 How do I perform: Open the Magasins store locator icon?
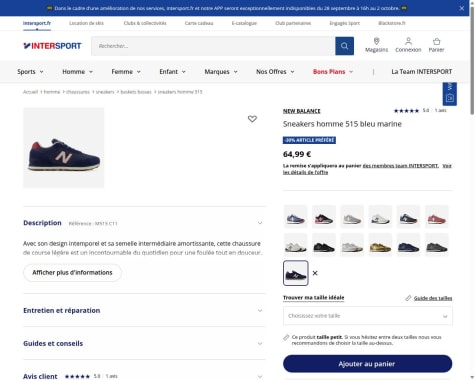376,45
